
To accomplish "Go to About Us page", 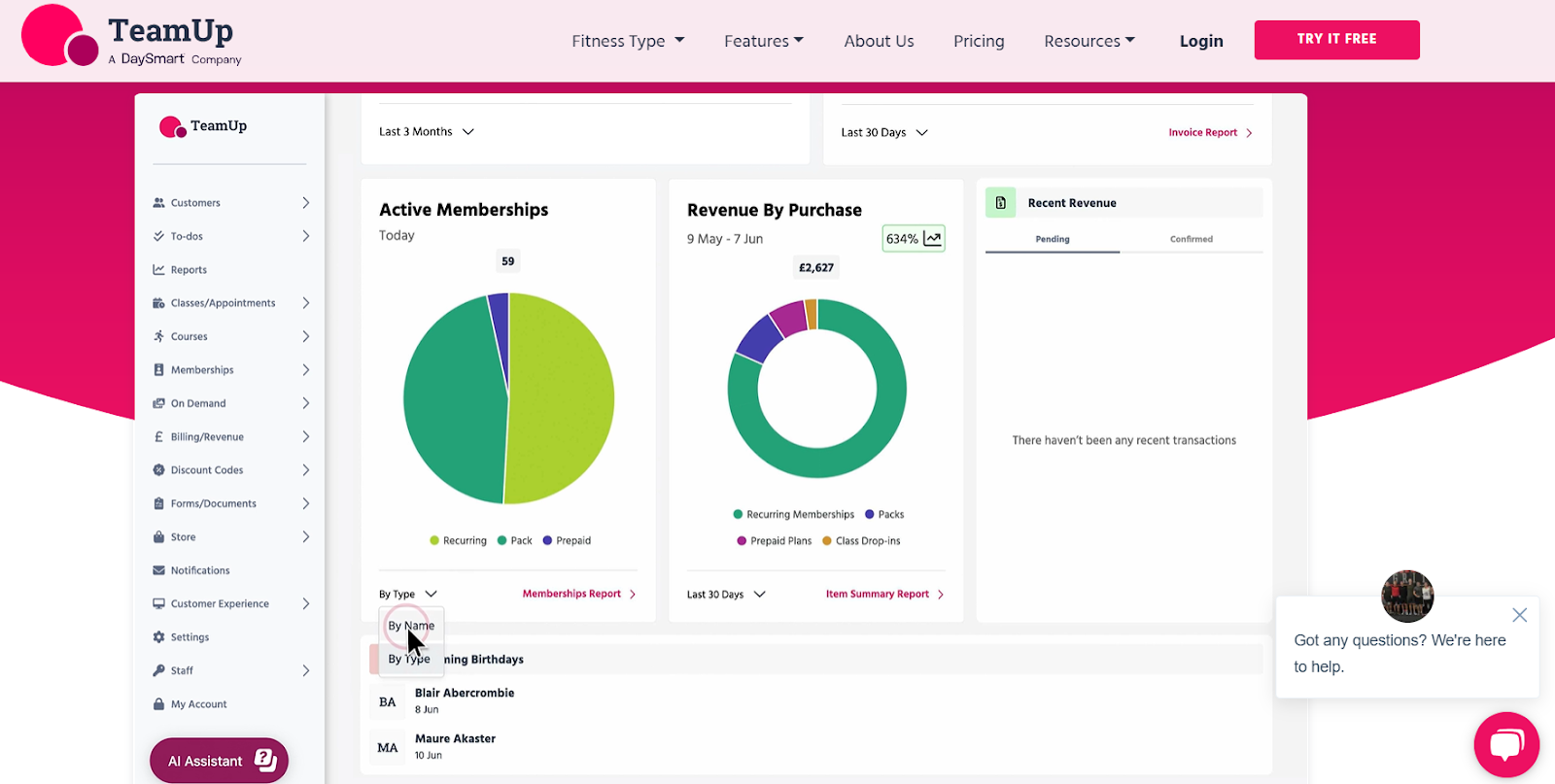I will (879, 41).
